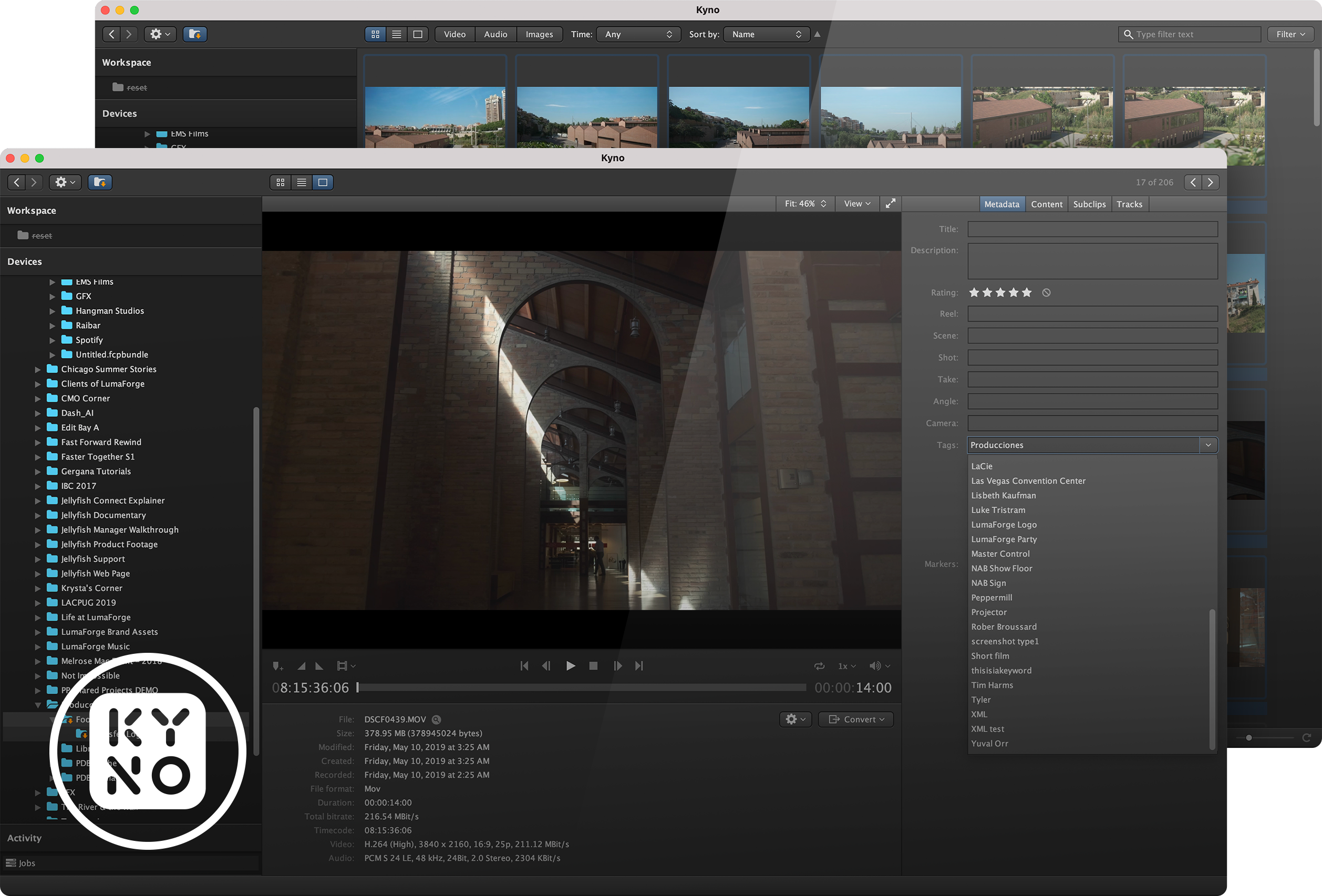Click the Video filter button

click(455, 34)
